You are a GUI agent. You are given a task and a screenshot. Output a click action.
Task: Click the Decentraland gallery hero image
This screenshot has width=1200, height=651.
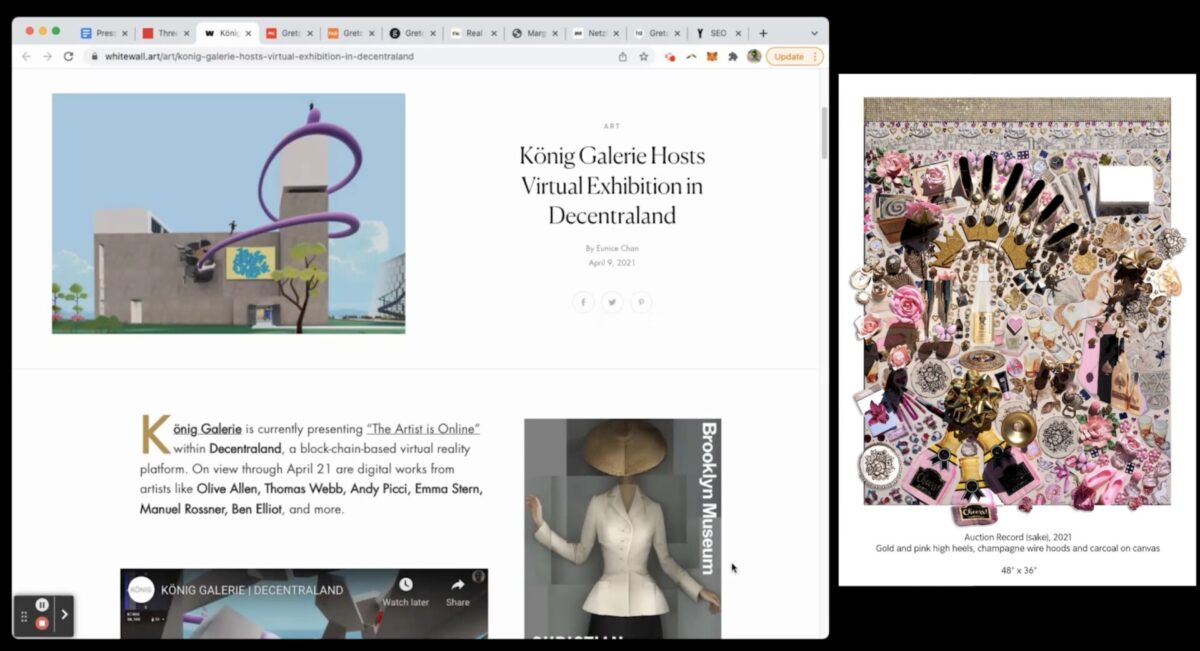[228, 213]
